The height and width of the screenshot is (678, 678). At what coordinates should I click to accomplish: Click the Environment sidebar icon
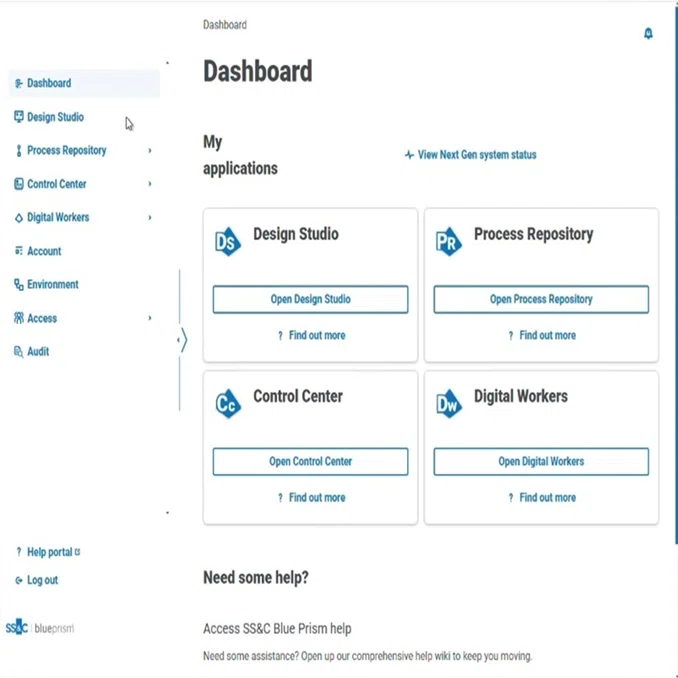coord(18,285)
